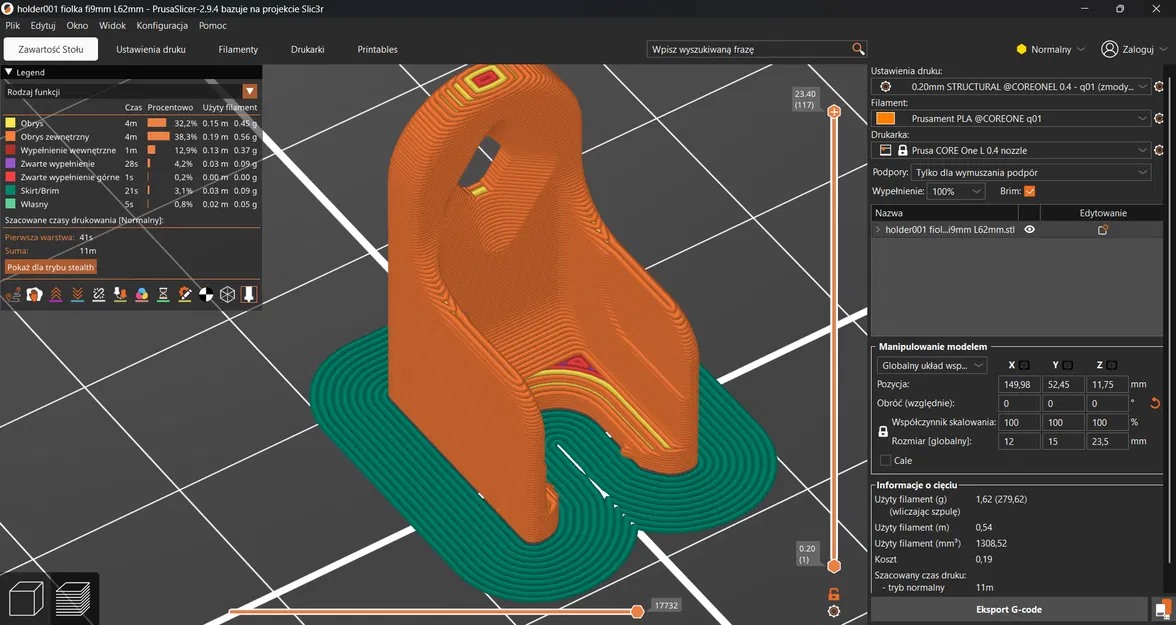This screenshot has height=625, width=1176.
Task: Click the orange filament color swatch
Action: [x=885, y=118]
